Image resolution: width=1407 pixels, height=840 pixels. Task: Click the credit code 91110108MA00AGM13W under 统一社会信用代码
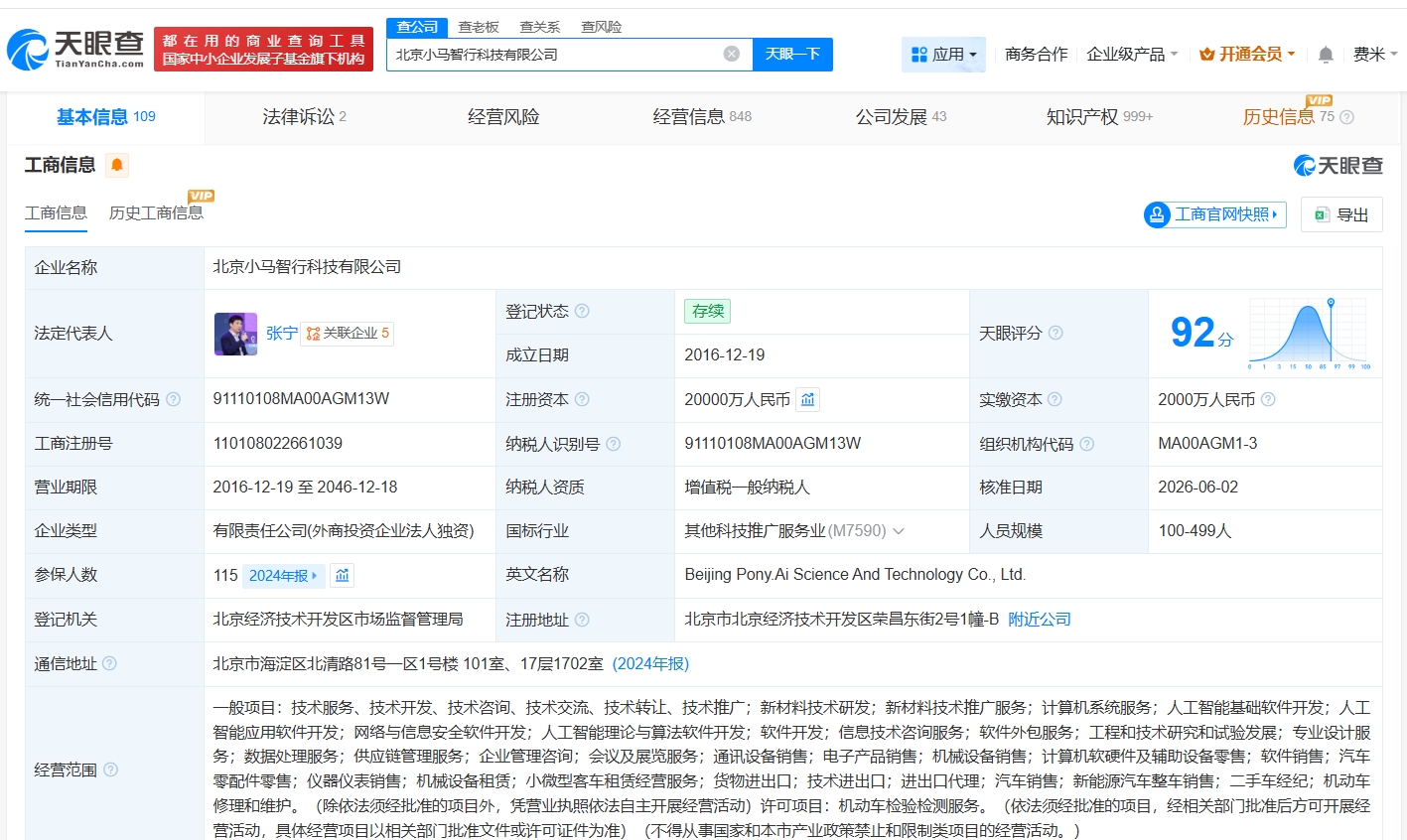(x=301, y=399)
